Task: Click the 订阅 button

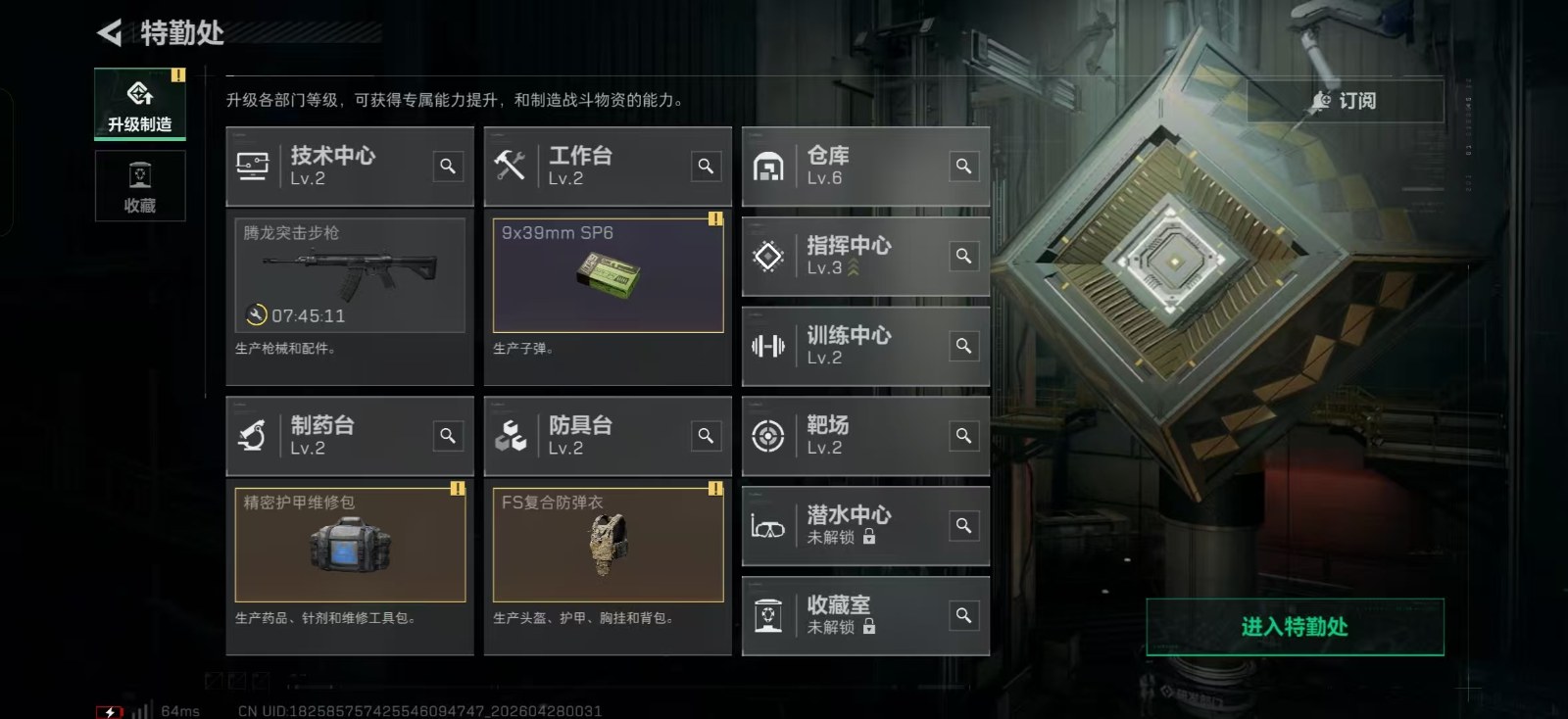Action: (x=1345, y=101)
